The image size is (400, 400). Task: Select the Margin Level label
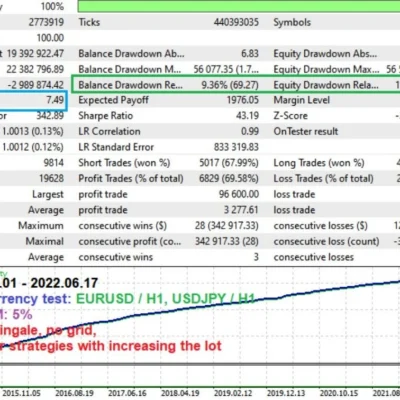302,100
